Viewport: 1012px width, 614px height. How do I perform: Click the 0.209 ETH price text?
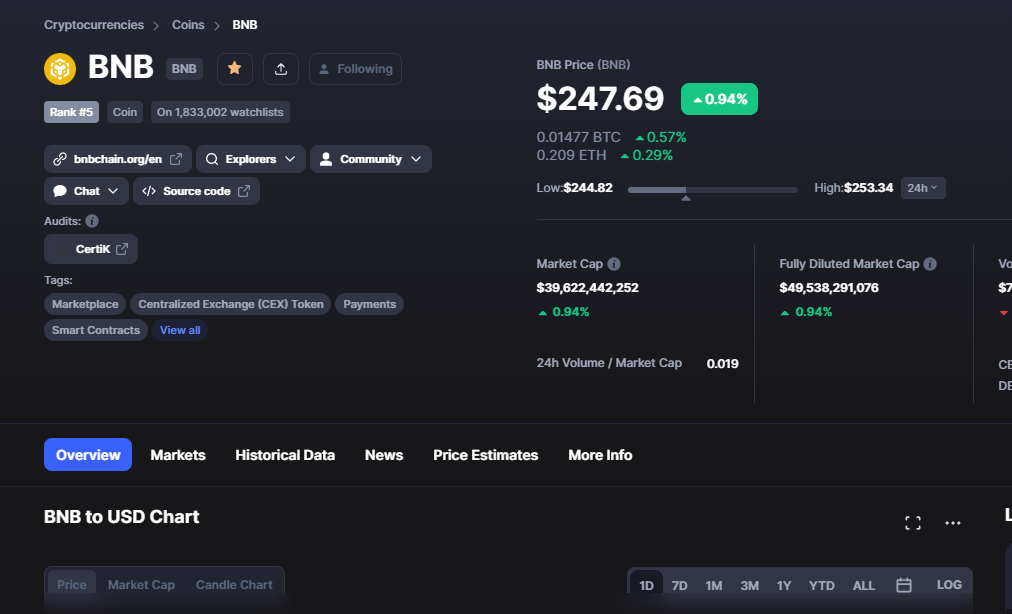(x=571, y=155)
